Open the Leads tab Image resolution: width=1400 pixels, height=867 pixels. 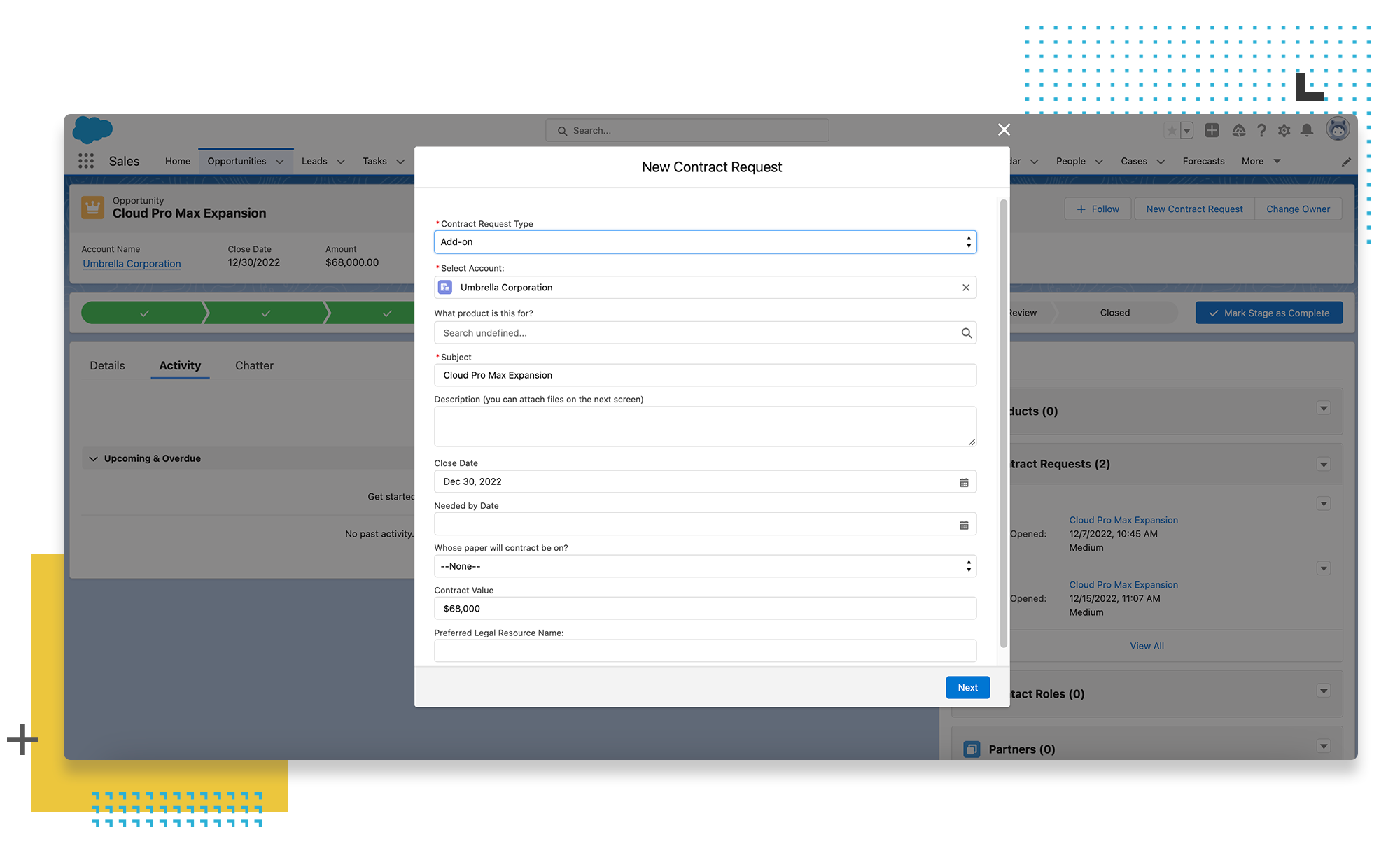point(314,161)
